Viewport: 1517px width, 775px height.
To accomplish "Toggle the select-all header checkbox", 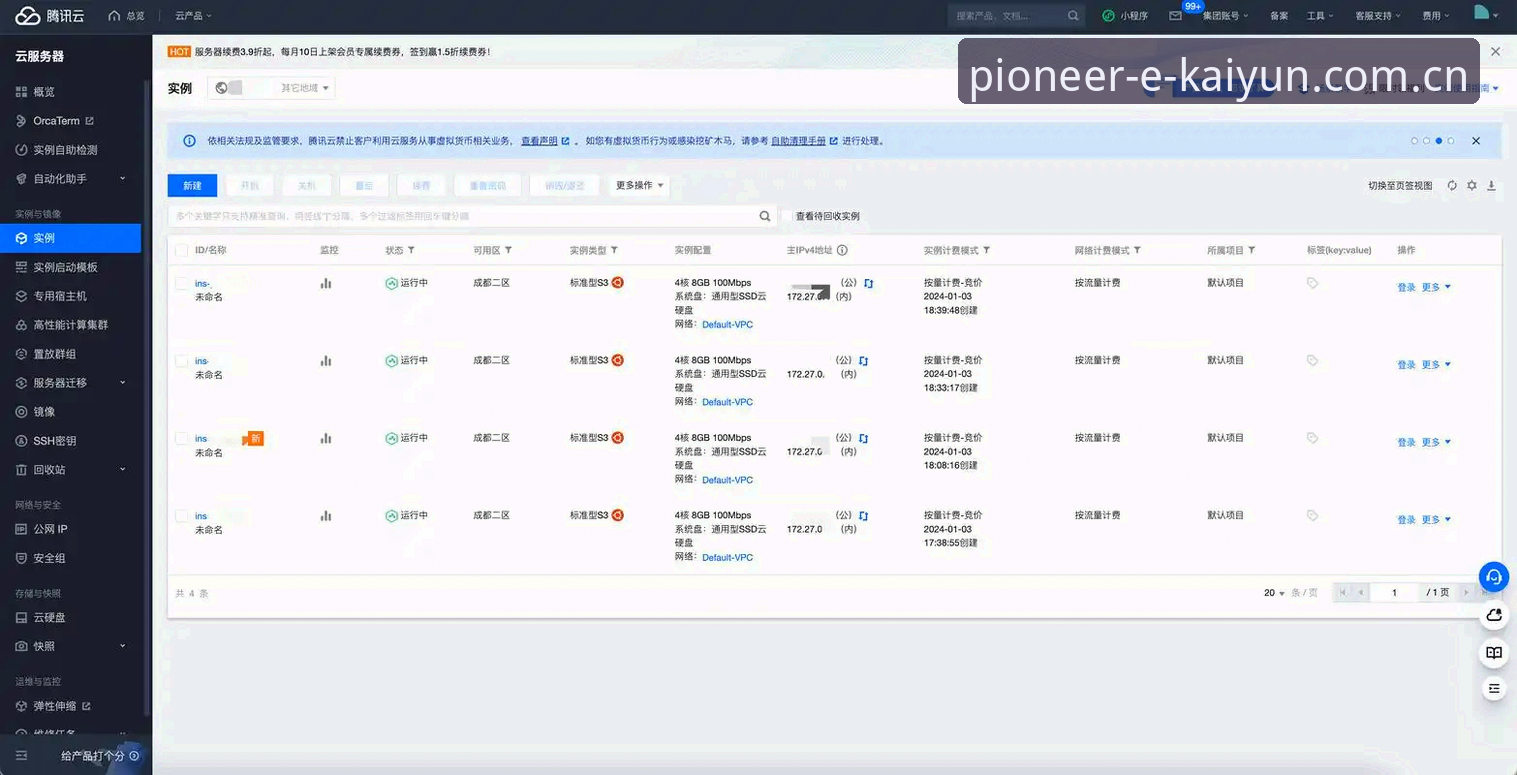I will click(x=181, y=250).
